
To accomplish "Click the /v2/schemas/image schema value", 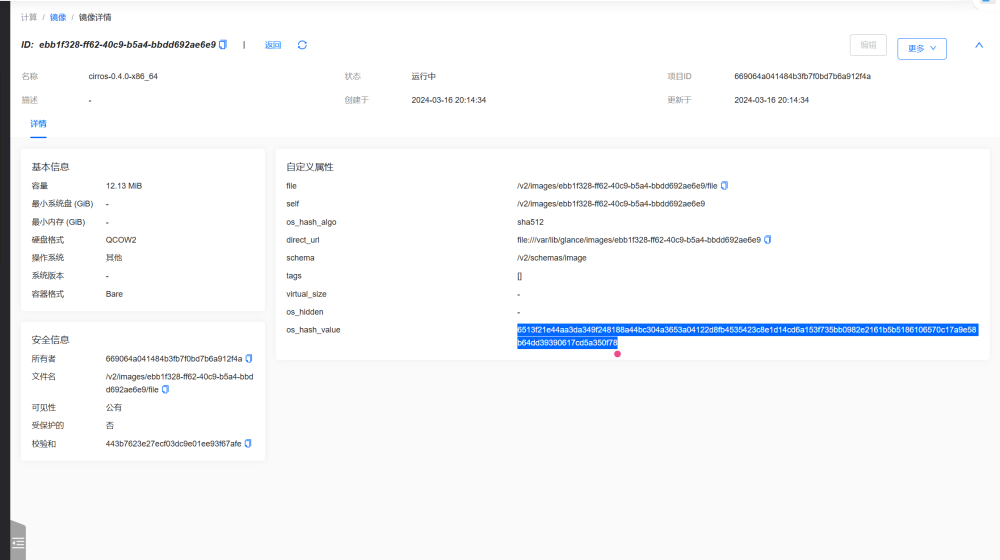I will [551, 258].
